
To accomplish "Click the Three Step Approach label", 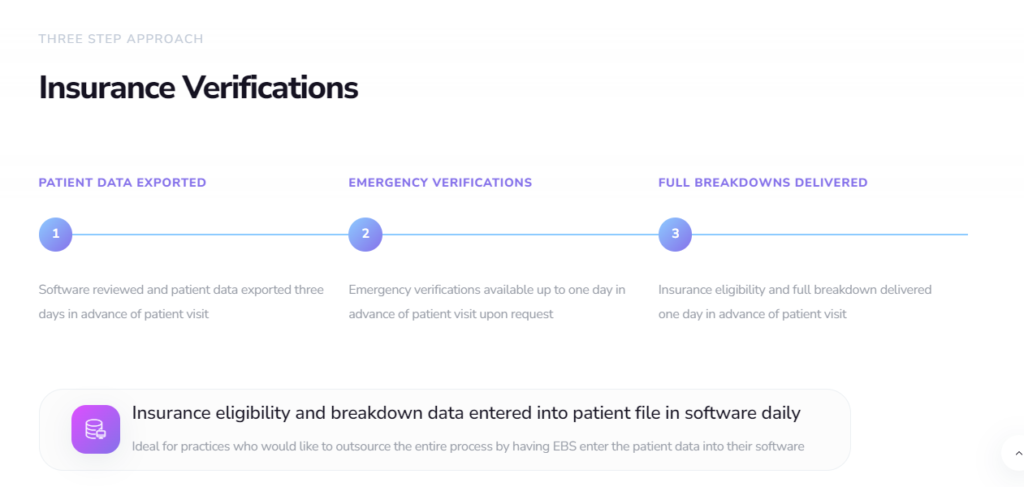I will pos(121,39).
